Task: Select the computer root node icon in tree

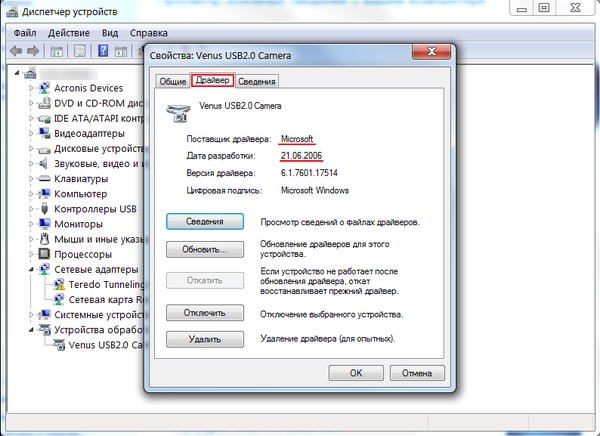Action: click(30, 73)
